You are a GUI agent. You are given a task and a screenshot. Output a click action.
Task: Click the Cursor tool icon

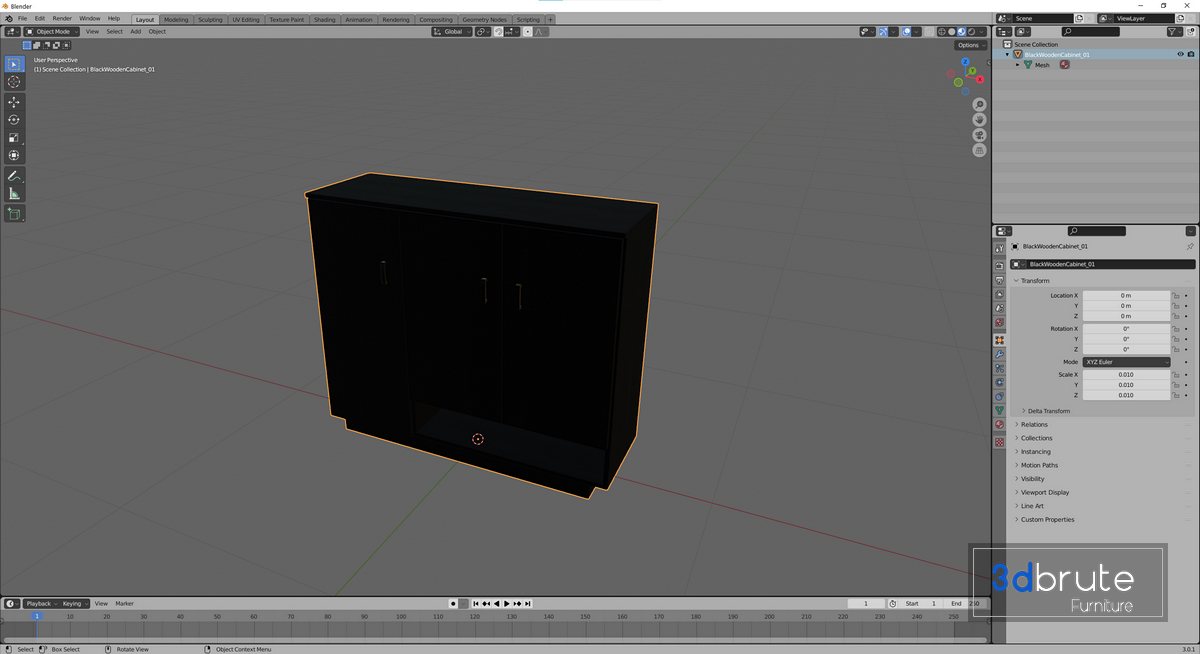[x=14, y=82]
